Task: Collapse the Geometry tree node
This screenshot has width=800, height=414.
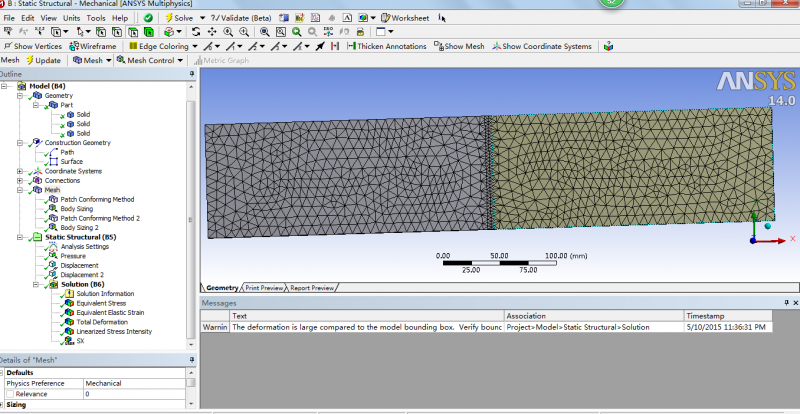Action: (x=20, y=96)
